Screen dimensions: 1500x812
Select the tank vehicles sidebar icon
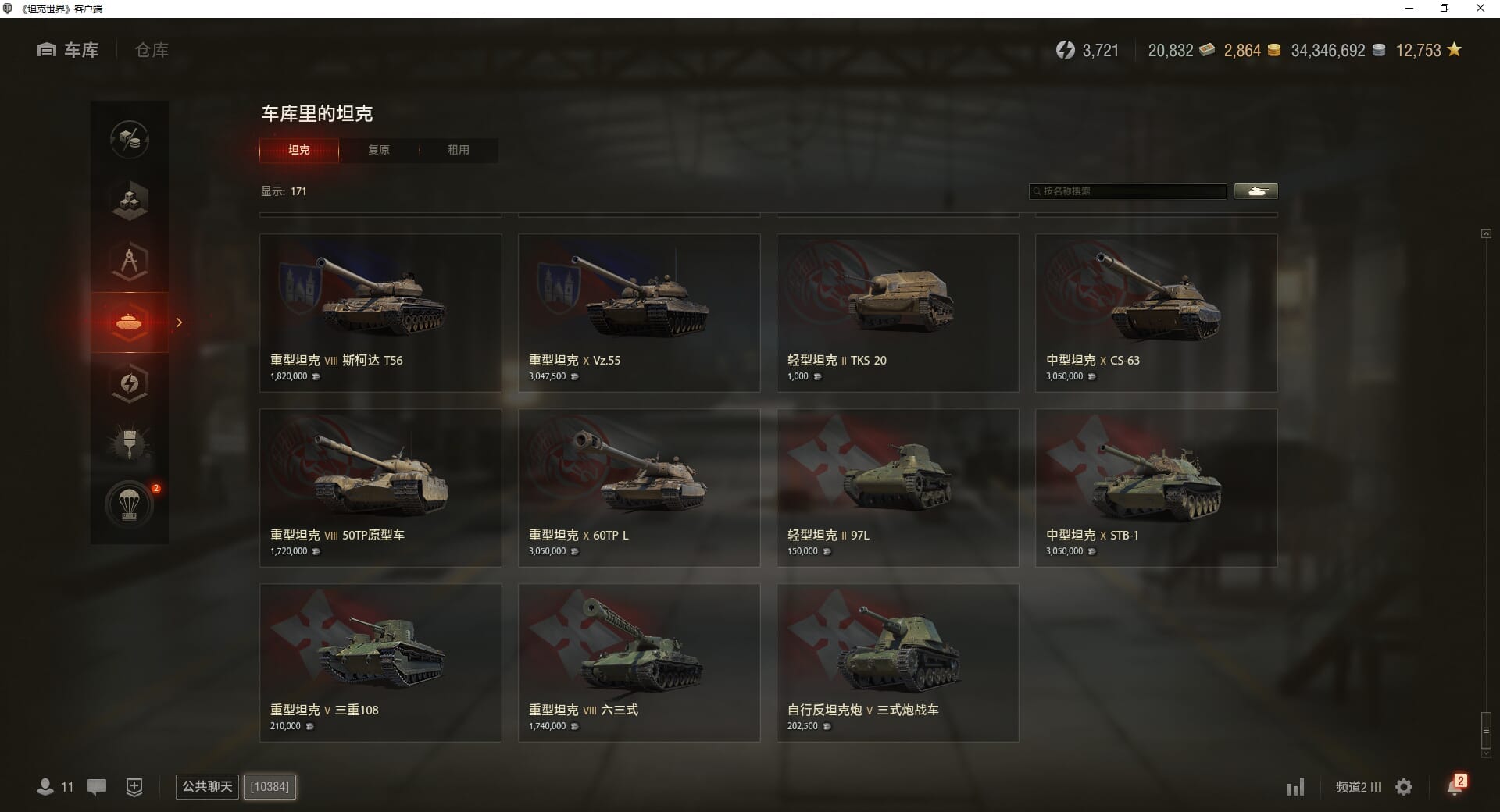coord(130,322)
